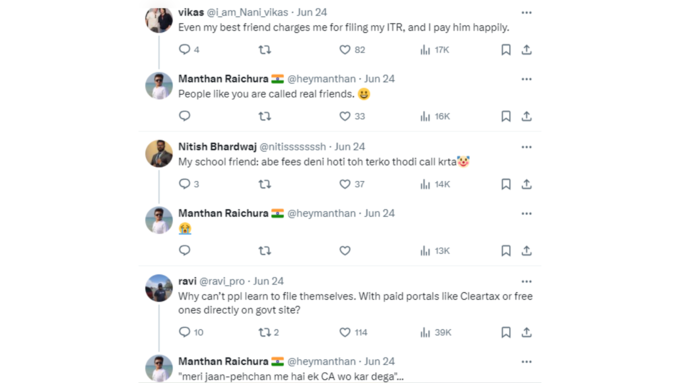680x383 pixels.
Task: View analytics showing 39K views
Action: pos(435,332)
